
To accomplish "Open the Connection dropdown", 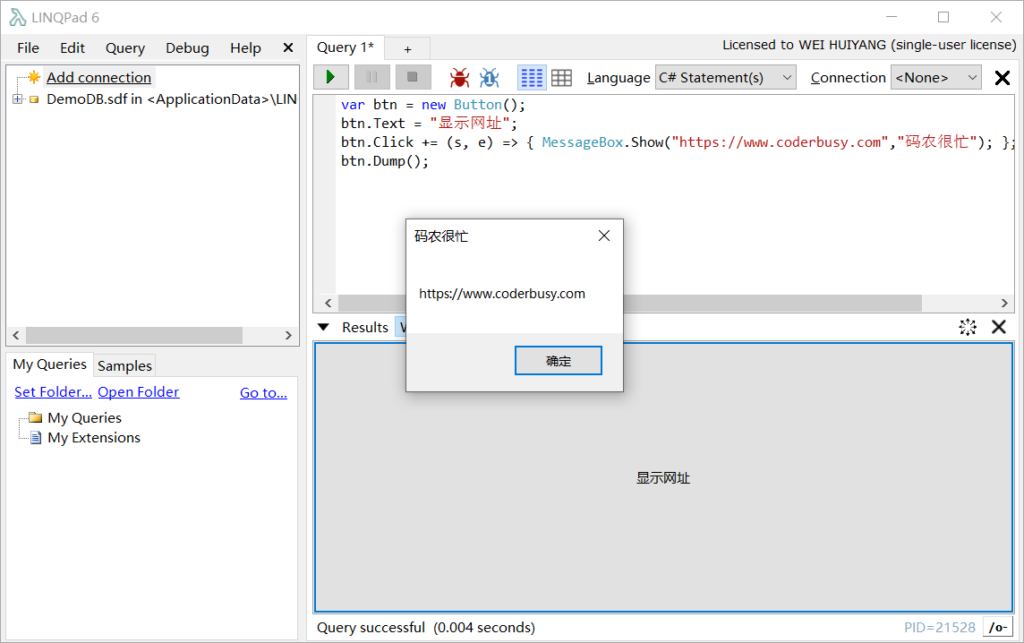I will point(935,78).
